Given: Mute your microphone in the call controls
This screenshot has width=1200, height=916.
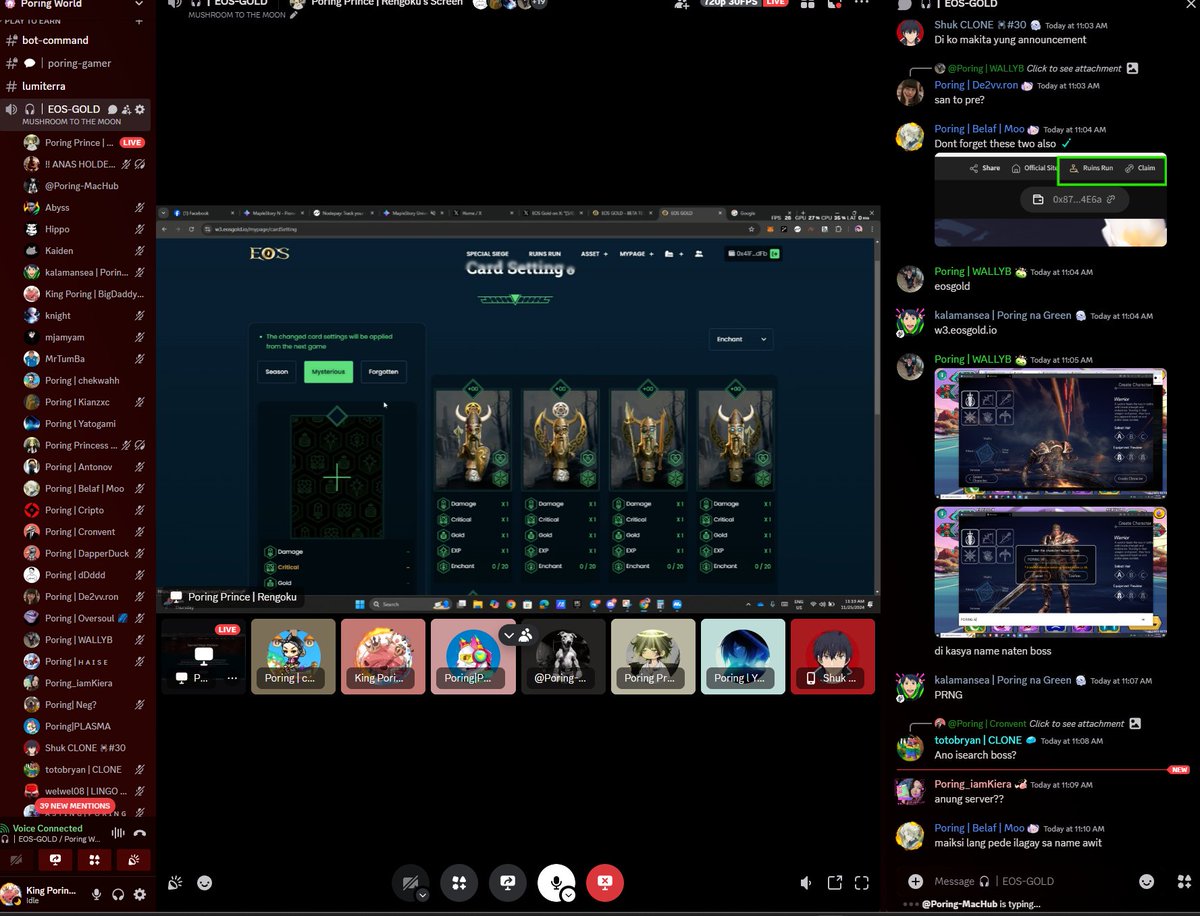Looking at the screenshot, I should tap(557, 883).
